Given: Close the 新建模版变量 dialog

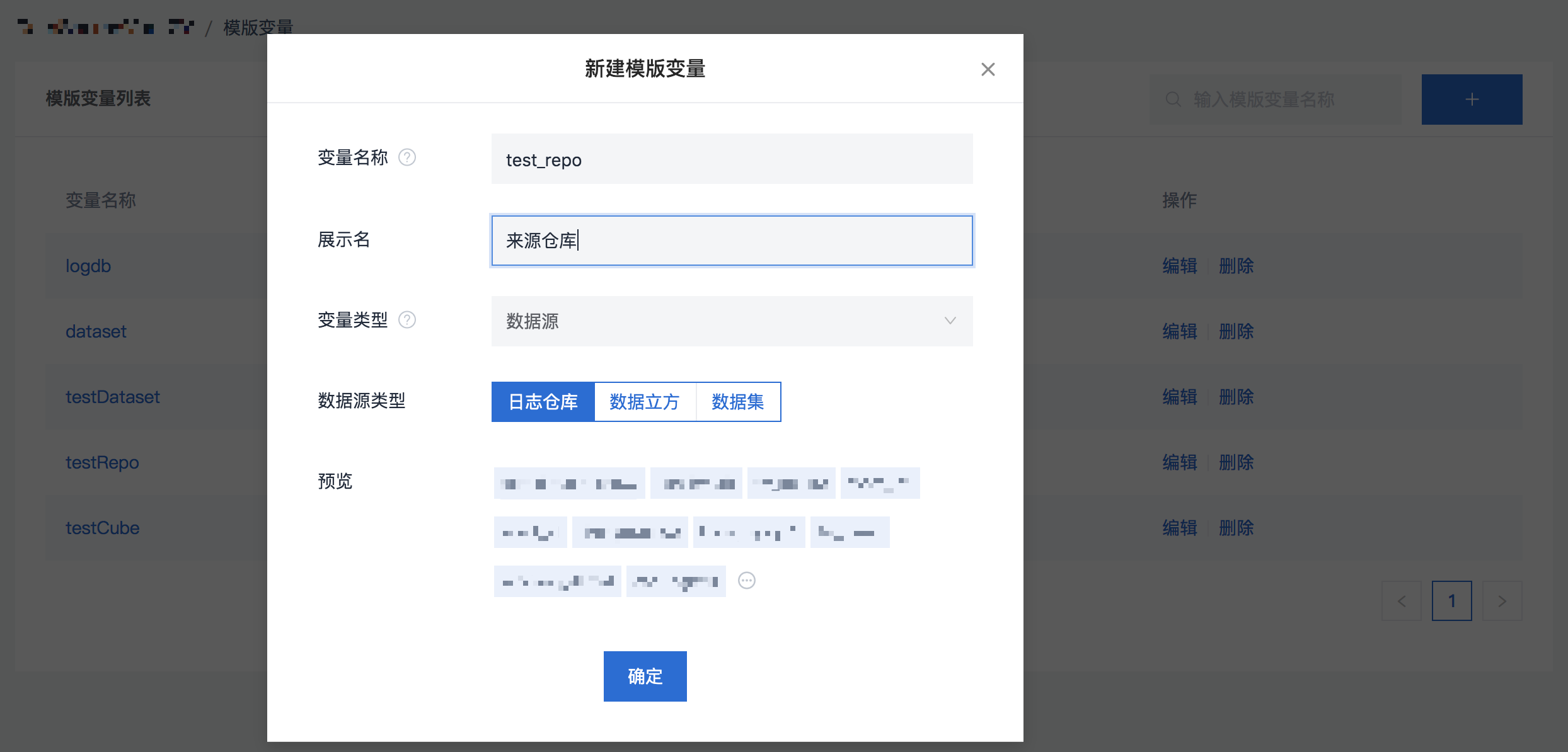Looking at the screenshot, I should coord(988,69).
